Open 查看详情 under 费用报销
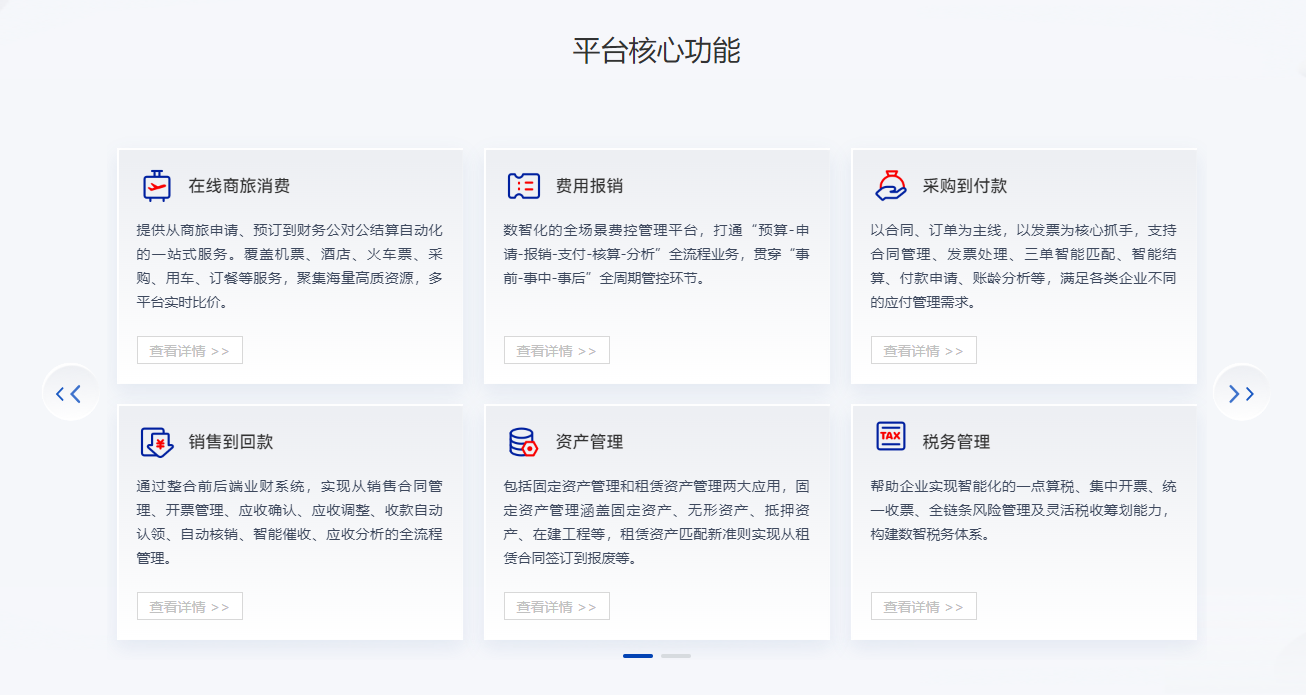Viewport: 1306px width, 695px height. pyautogui.click(x=557, y=351)
